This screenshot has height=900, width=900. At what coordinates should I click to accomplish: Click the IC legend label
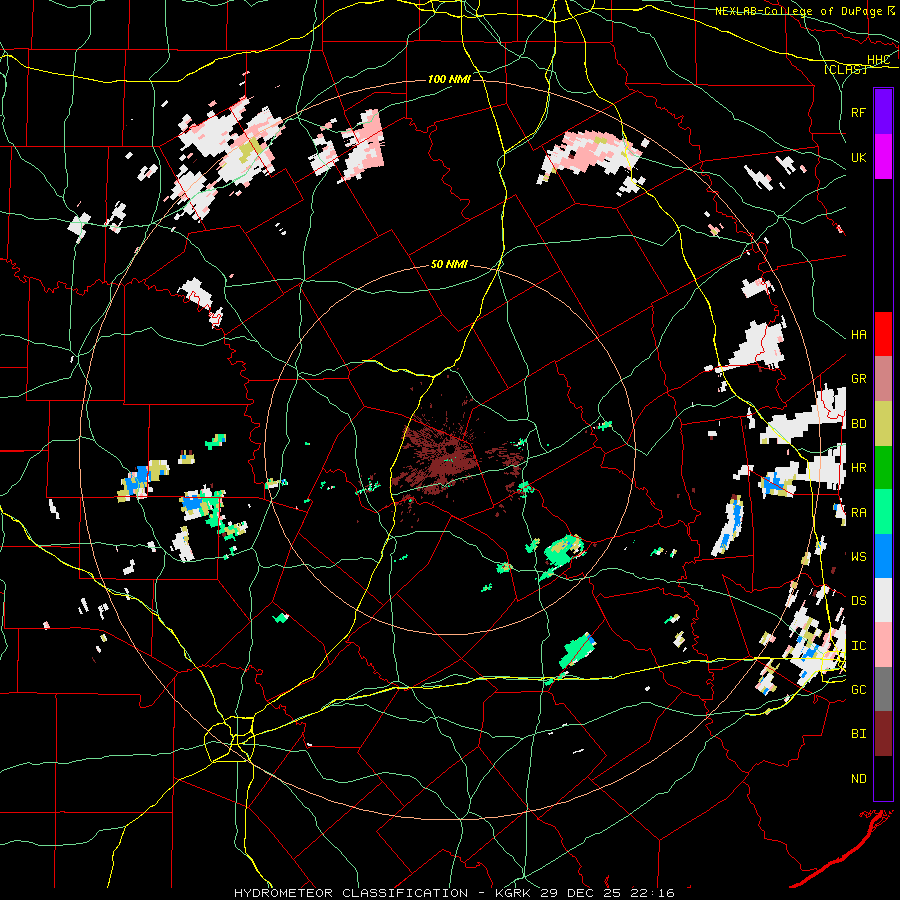point(859,646)
